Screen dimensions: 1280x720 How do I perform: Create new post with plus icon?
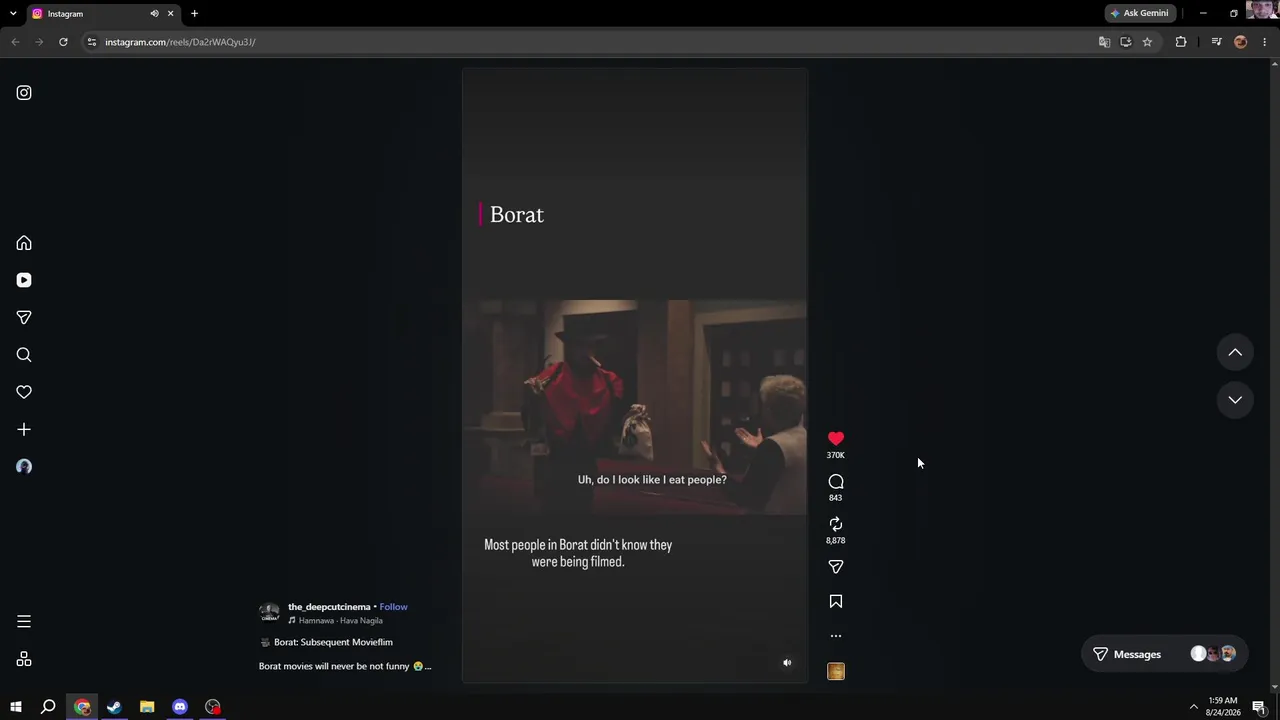pos(24,429)
